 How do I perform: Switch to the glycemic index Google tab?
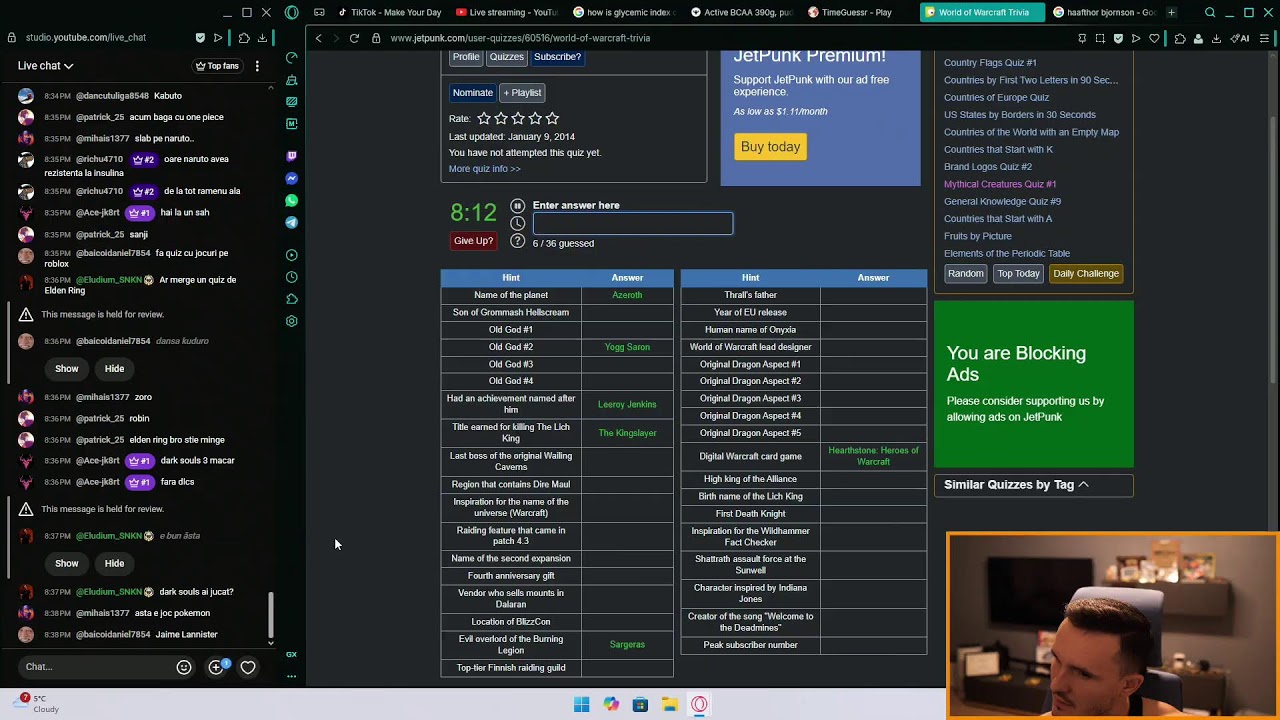pyautogui.click(x=624, y=13)
